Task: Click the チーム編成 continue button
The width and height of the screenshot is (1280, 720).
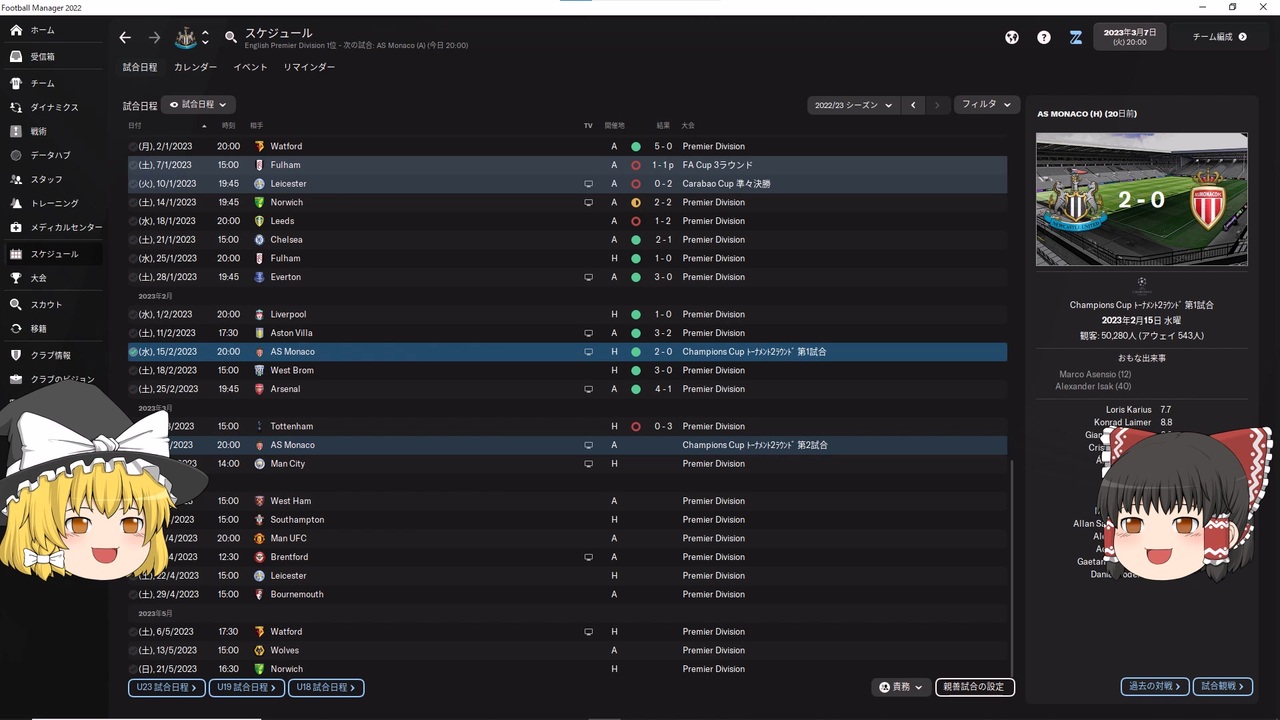Action: click(1220, 37)
